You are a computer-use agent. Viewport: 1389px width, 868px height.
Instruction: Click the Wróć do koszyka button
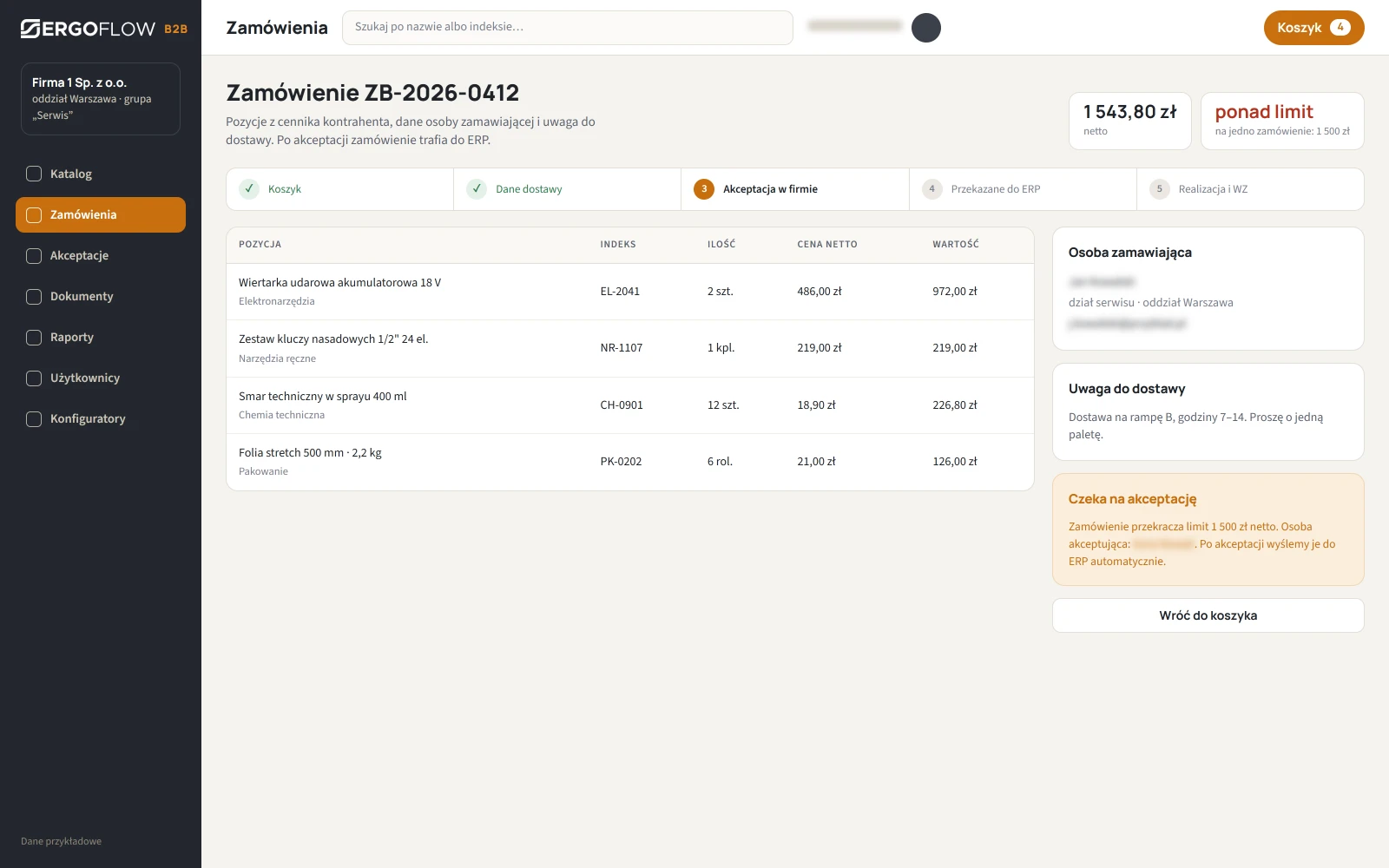point(1208,615)
